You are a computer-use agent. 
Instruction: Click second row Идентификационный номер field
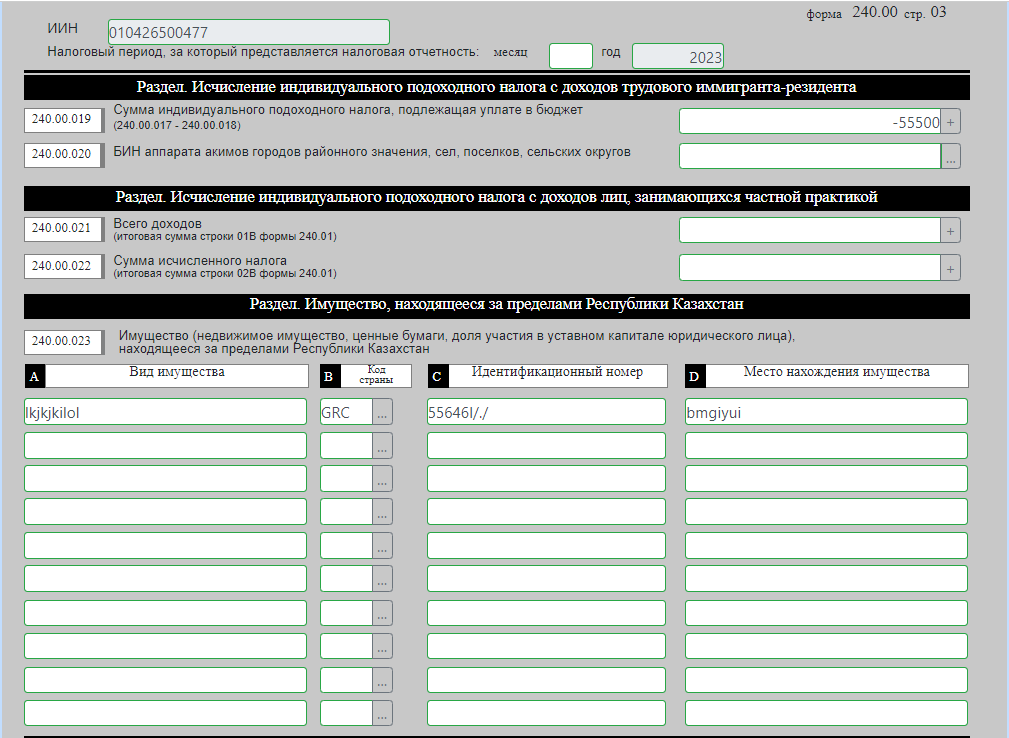coord(546,445)
